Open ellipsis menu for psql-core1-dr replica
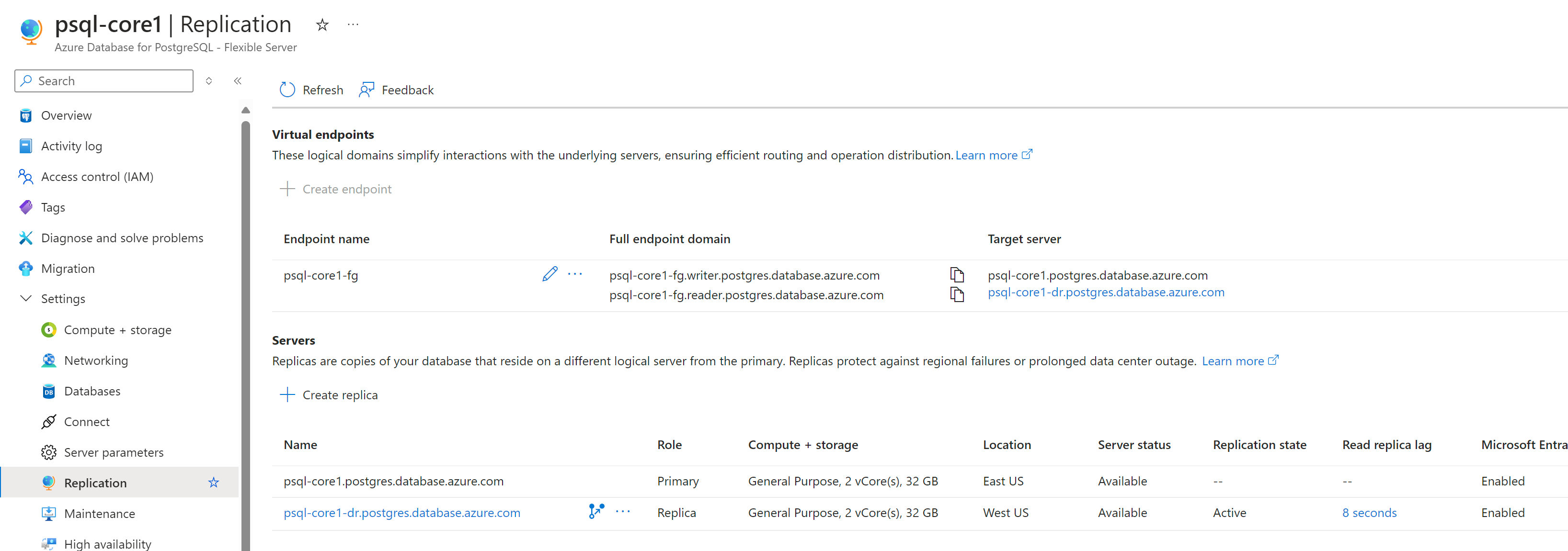 pyautogui.click(x=623, y=511)
